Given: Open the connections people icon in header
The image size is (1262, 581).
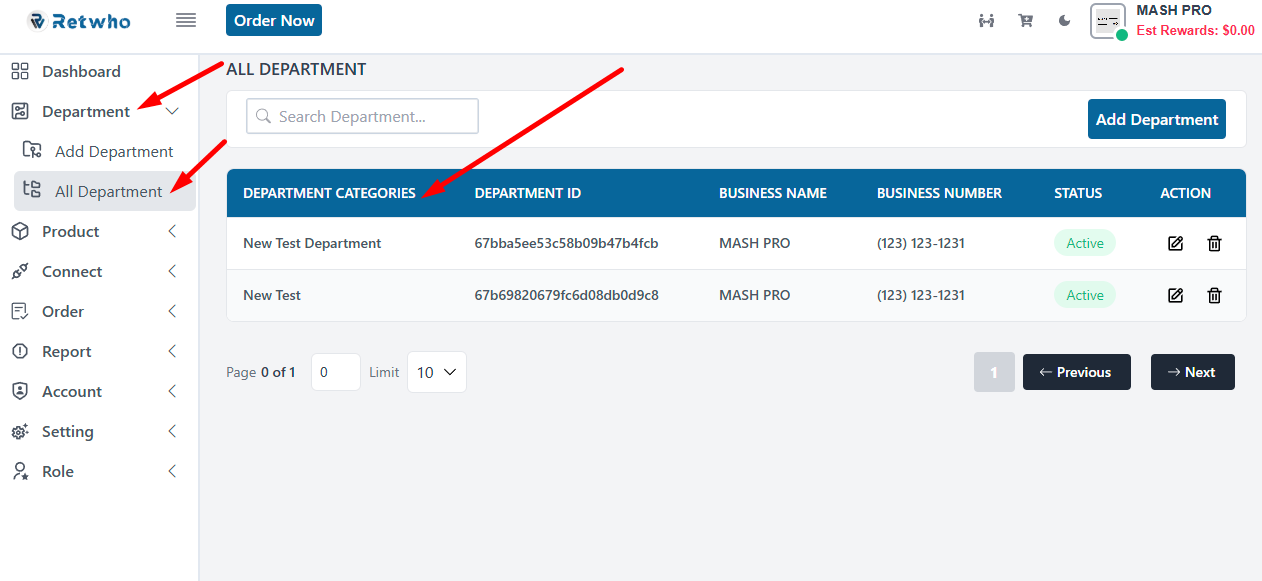Looking at the screenshot, I should [986, 20].
